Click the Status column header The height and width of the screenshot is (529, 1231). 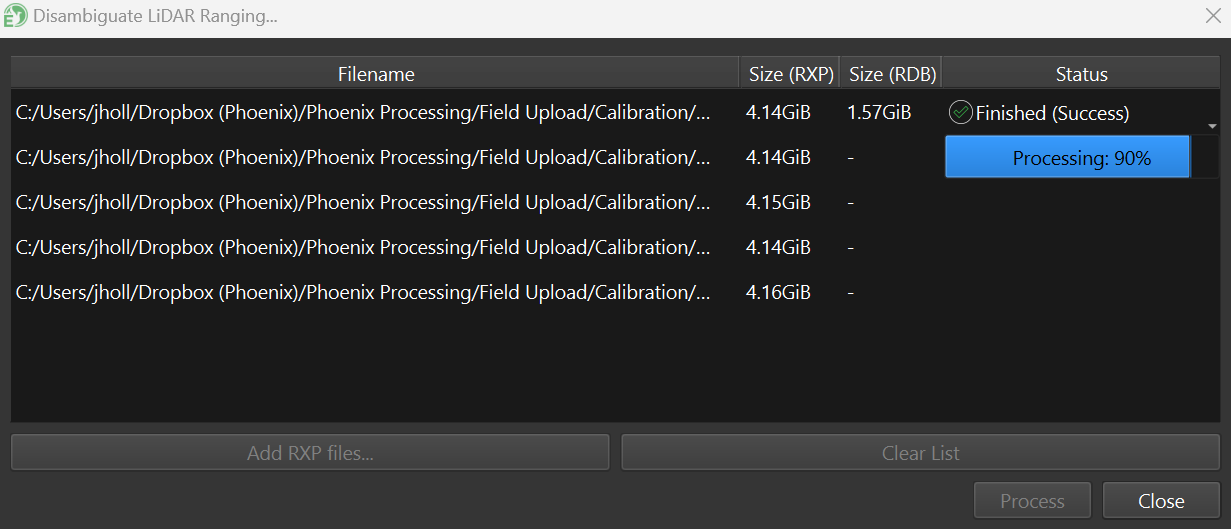[x=1081, y=74]
